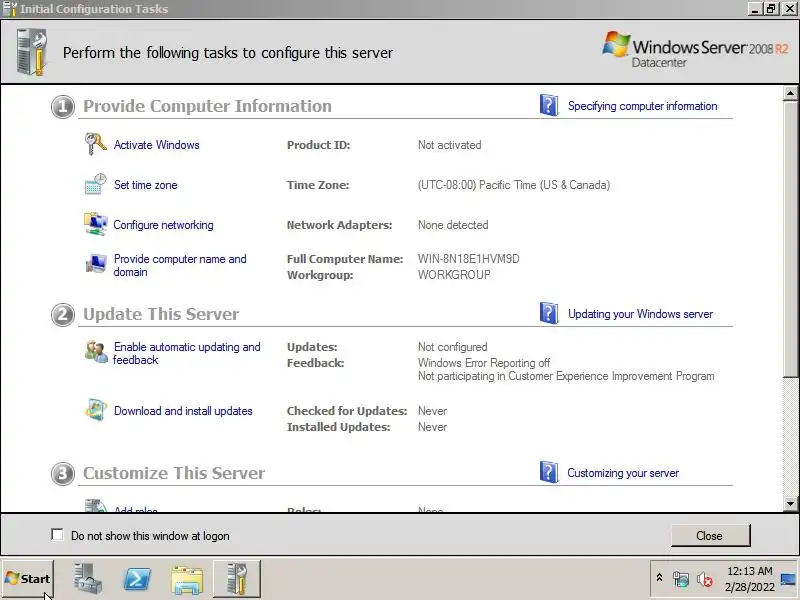Click the Activate Windows keys icon
The width and height of the screenshot is (800, 600).
(95, 144)
